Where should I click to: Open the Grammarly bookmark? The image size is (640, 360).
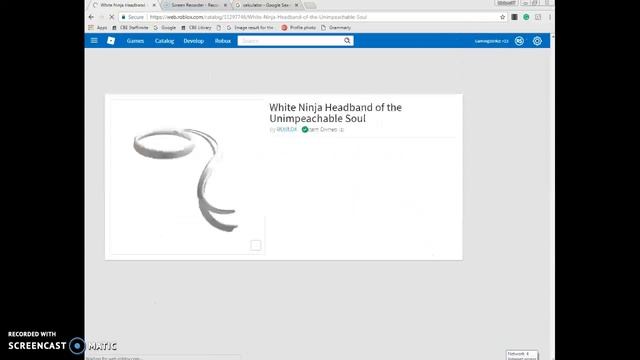tap(336, 28)
